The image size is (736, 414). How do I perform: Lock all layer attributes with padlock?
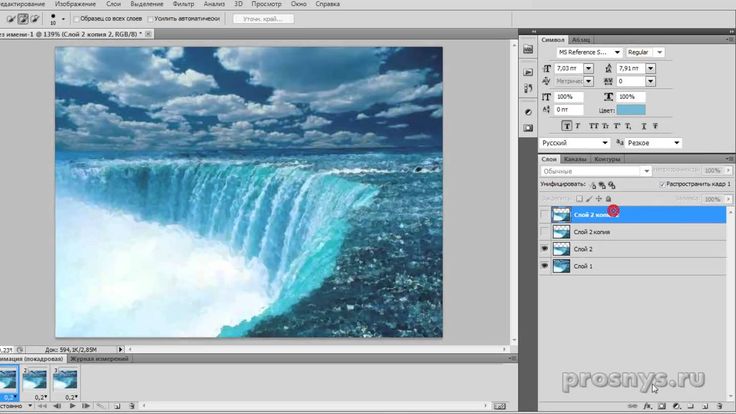click(608, 199)
